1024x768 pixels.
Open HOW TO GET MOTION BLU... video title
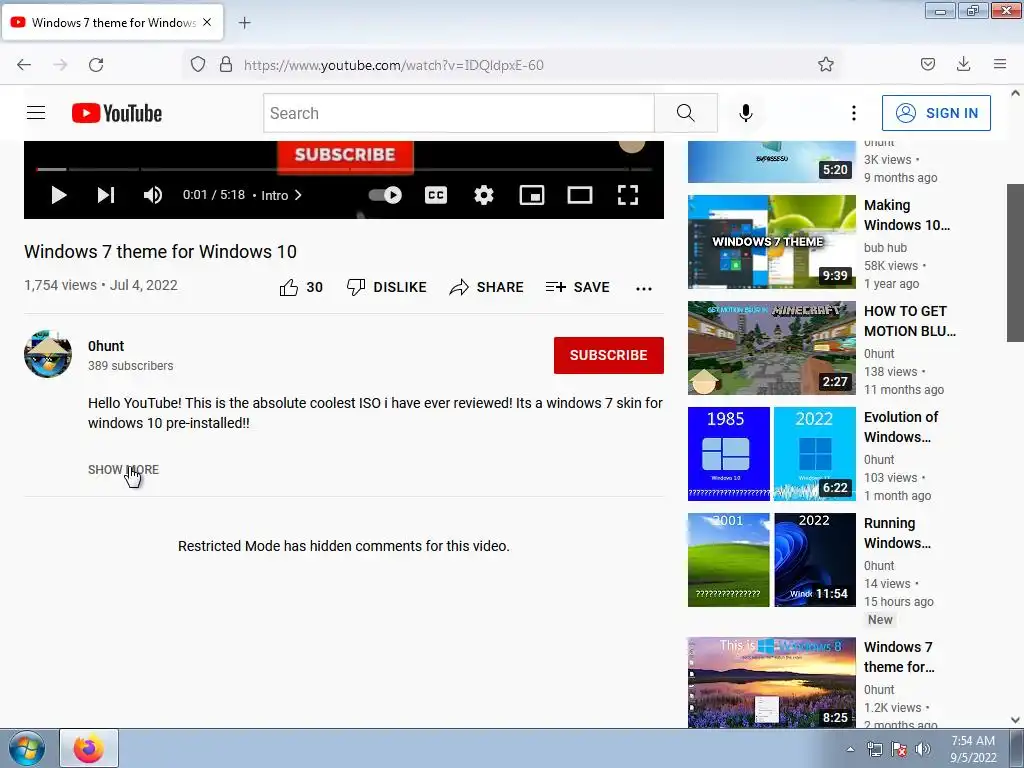910,321
